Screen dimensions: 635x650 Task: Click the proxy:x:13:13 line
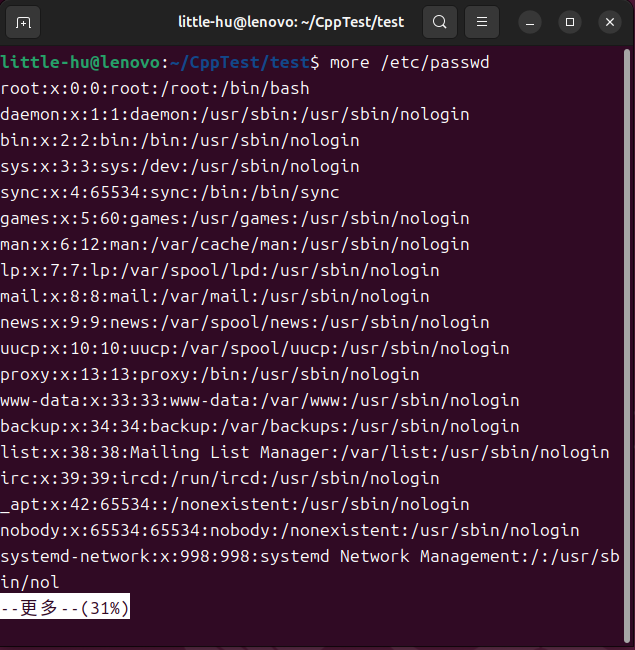[210, 375]
